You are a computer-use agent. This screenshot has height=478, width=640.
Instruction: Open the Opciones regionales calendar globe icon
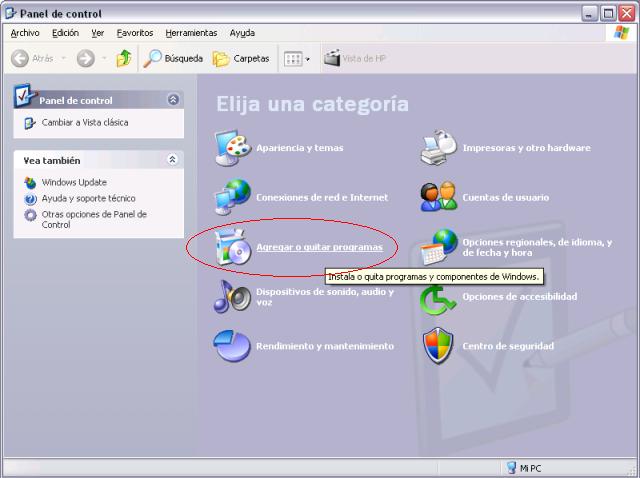[439, 247]
